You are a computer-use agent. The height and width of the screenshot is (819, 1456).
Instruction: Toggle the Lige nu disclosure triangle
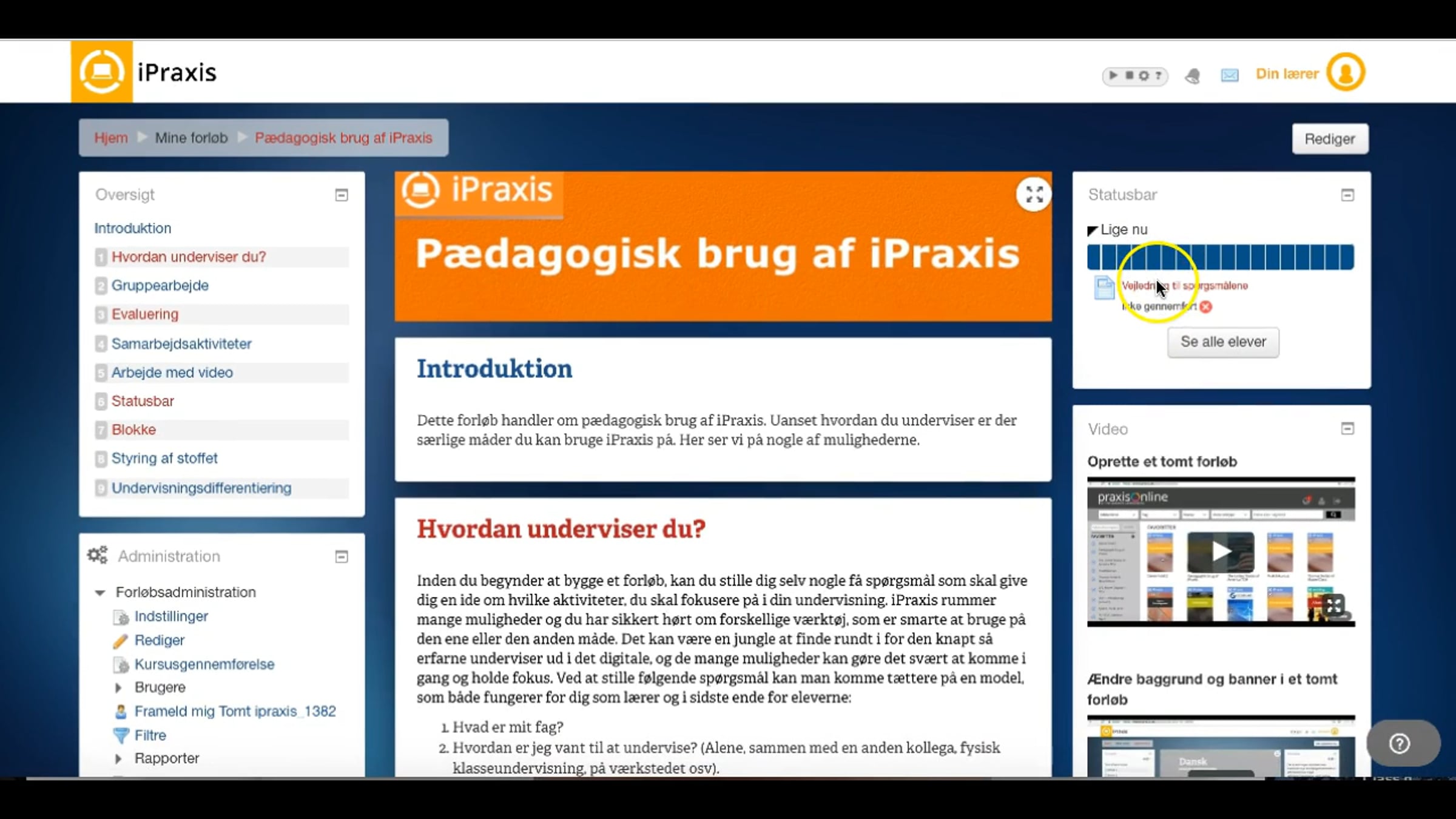click(x=1093, y=230)
